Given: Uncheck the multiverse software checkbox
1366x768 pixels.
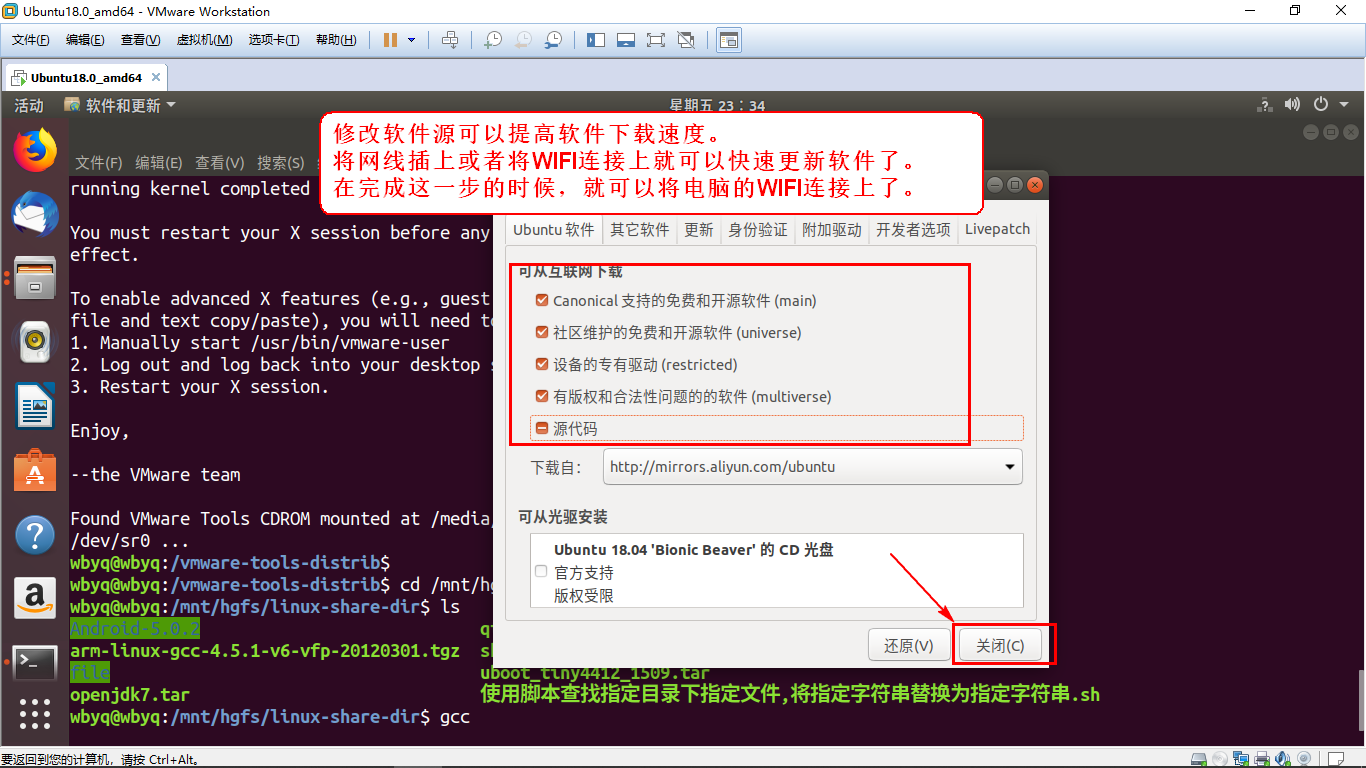Looking at the screenshot, I should pos(542,396).
